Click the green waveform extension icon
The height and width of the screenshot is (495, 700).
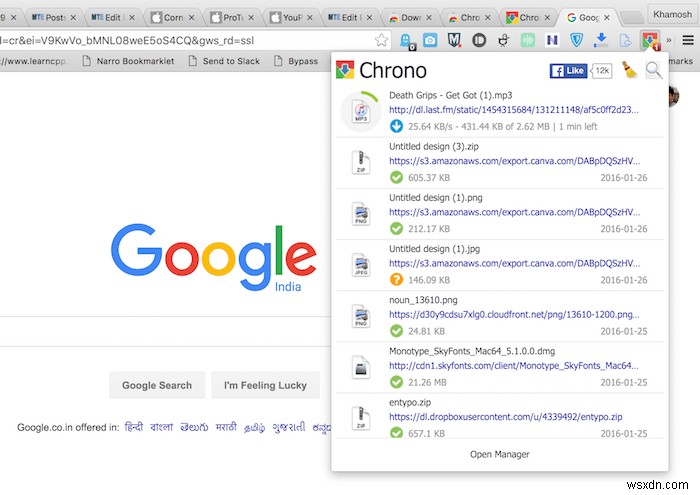(x=528, y=41)
